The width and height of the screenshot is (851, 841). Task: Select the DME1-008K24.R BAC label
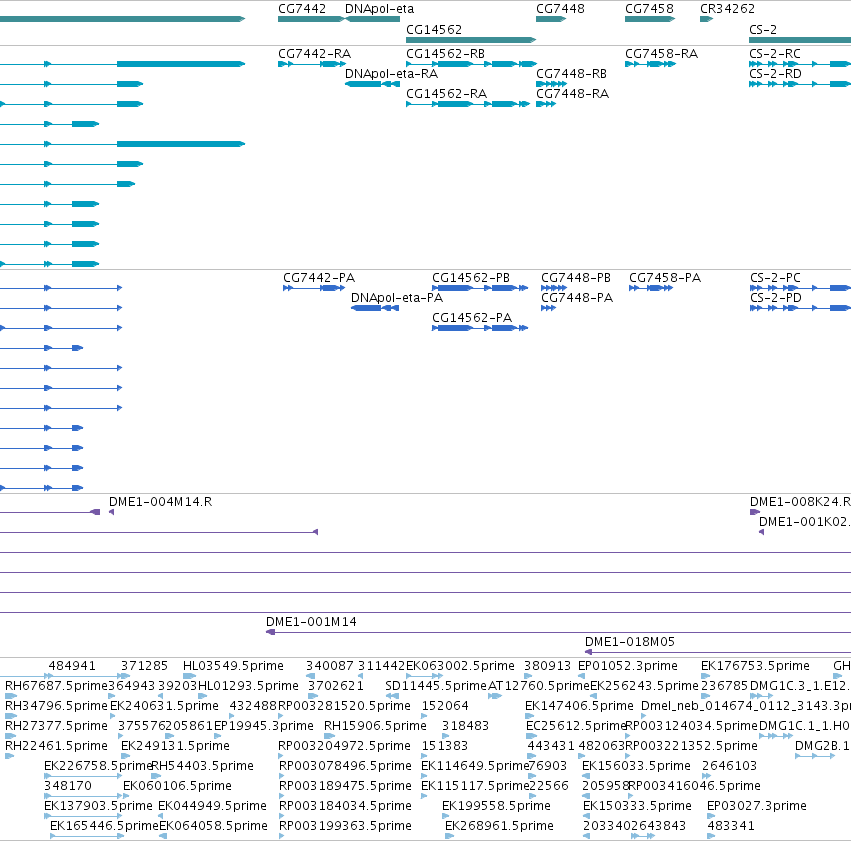click(x=800, y=502)
